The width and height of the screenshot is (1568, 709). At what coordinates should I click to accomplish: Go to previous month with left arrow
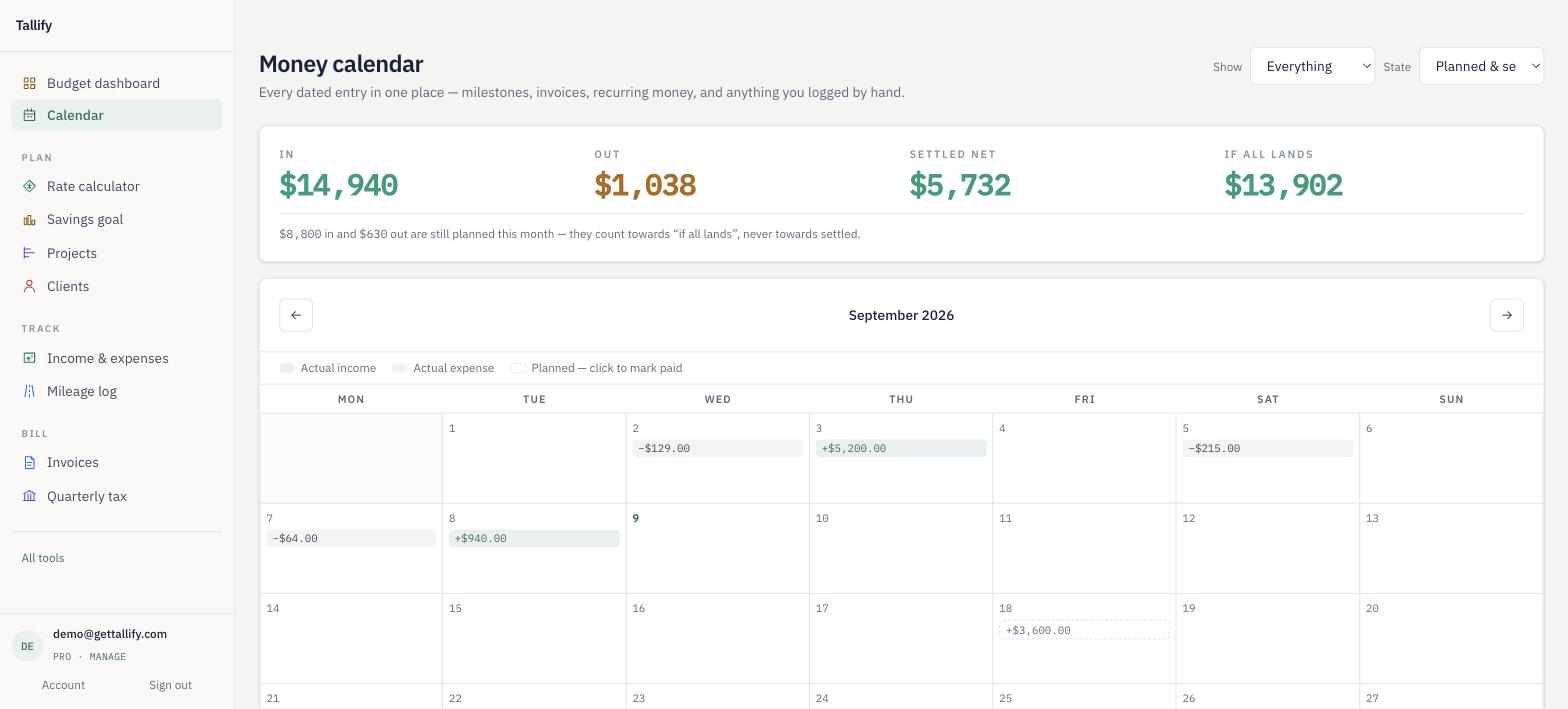(296, 315)
